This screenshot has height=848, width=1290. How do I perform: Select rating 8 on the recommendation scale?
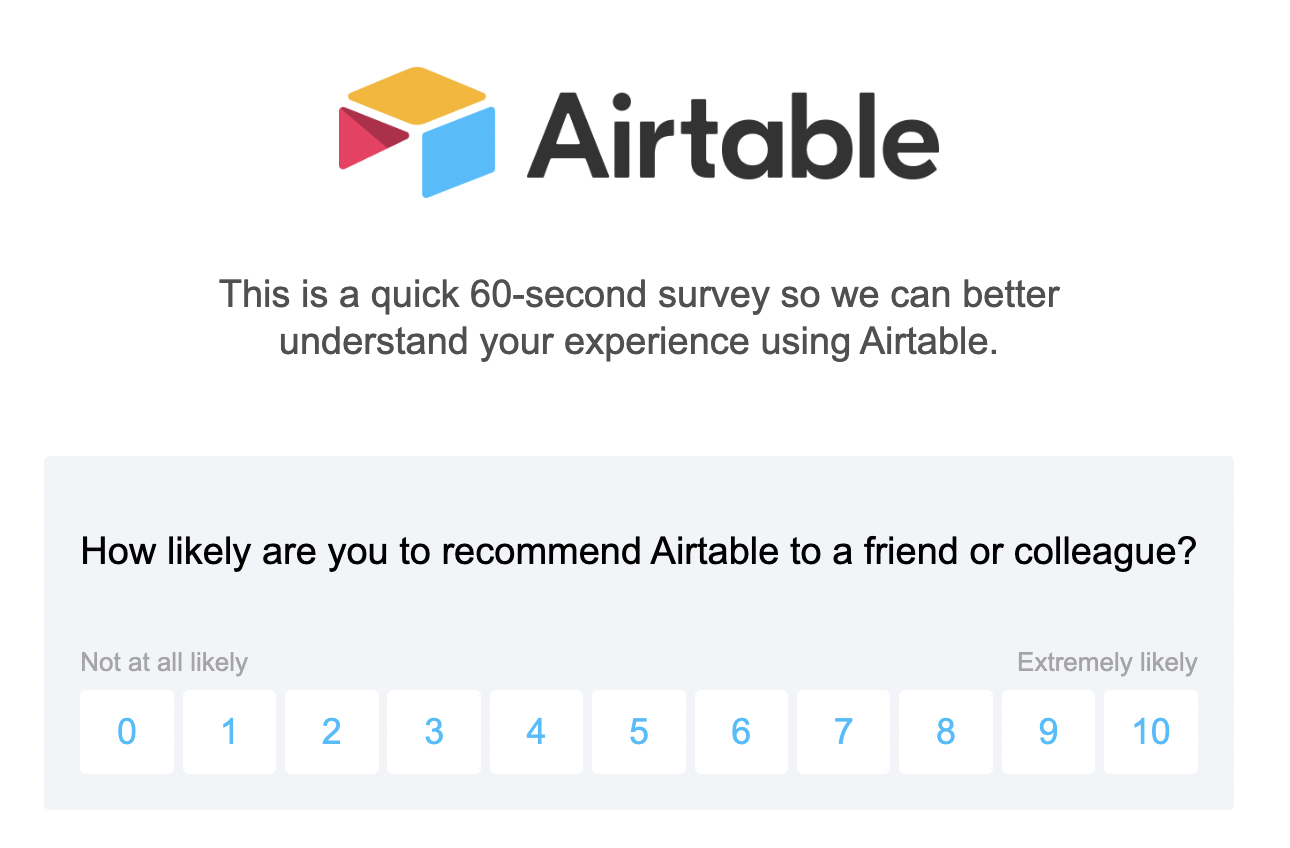tap(945, 732)
